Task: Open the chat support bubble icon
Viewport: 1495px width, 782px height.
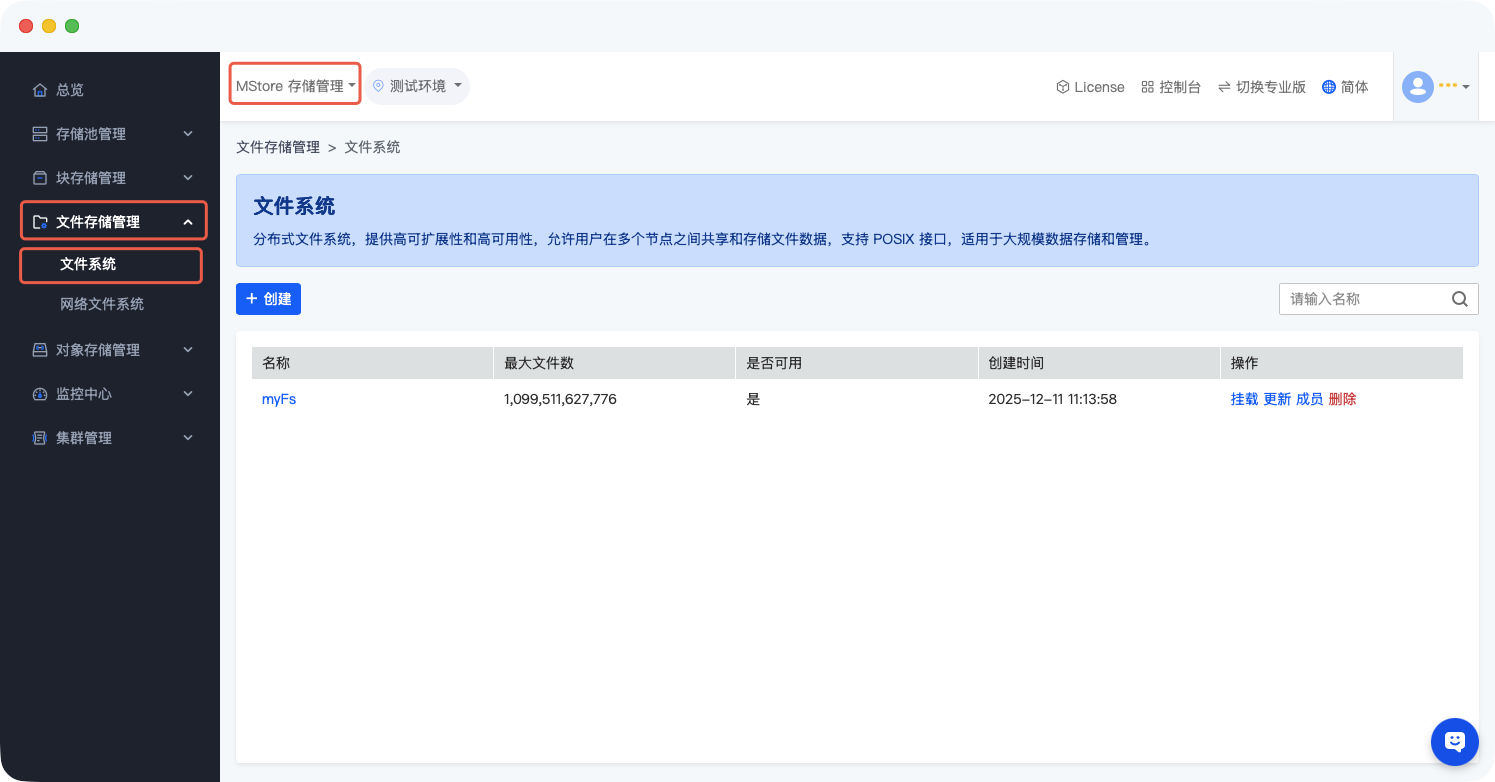Action: click(x=1454, y=741)
